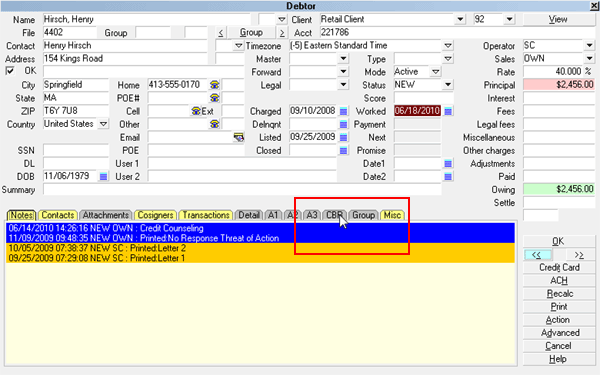The image size is (600, 375).
Task: Open calendar picker for DOB field
Action: tap(103, 177)
